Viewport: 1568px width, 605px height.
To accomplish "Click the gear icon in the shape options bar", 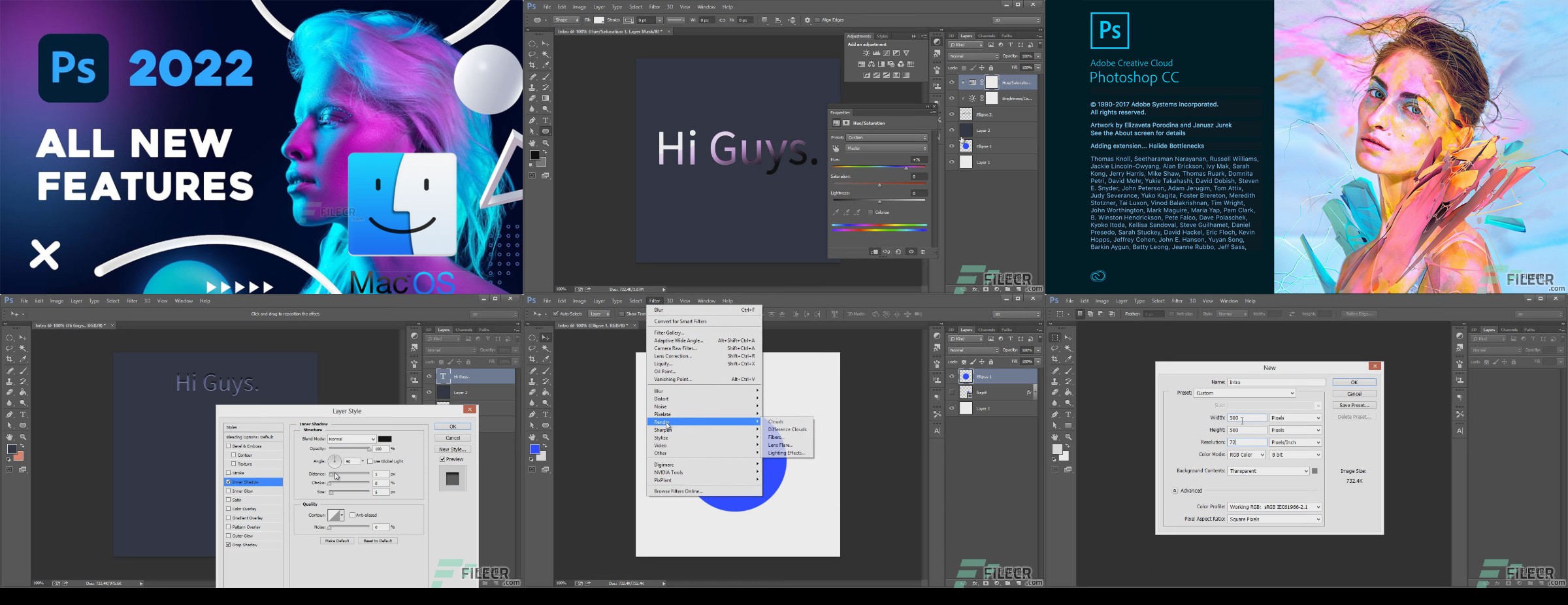I will 807,20.
